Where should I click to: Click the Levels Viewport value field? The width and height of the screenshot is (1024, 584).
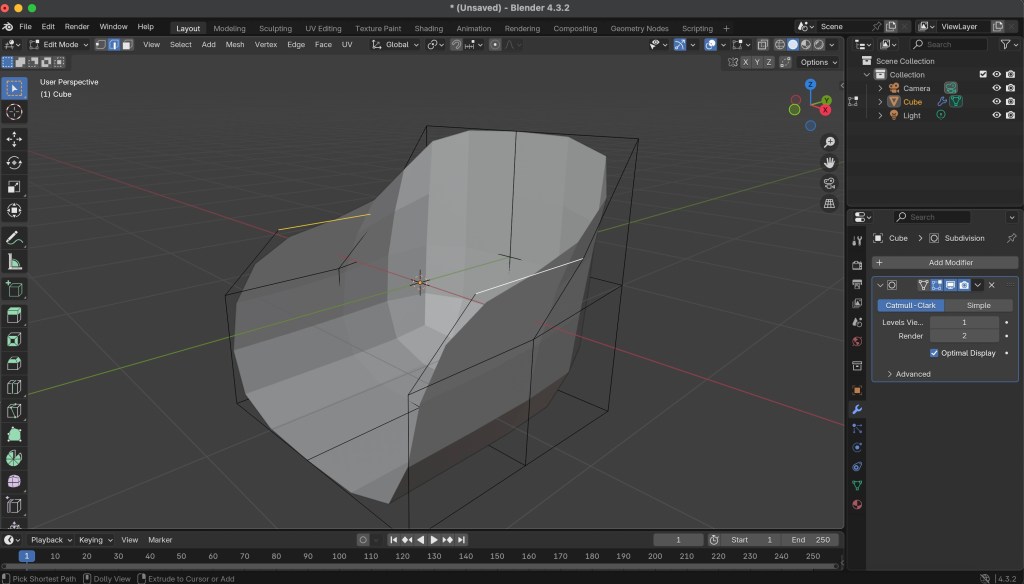pyautogui.click(x=964, y=322)
